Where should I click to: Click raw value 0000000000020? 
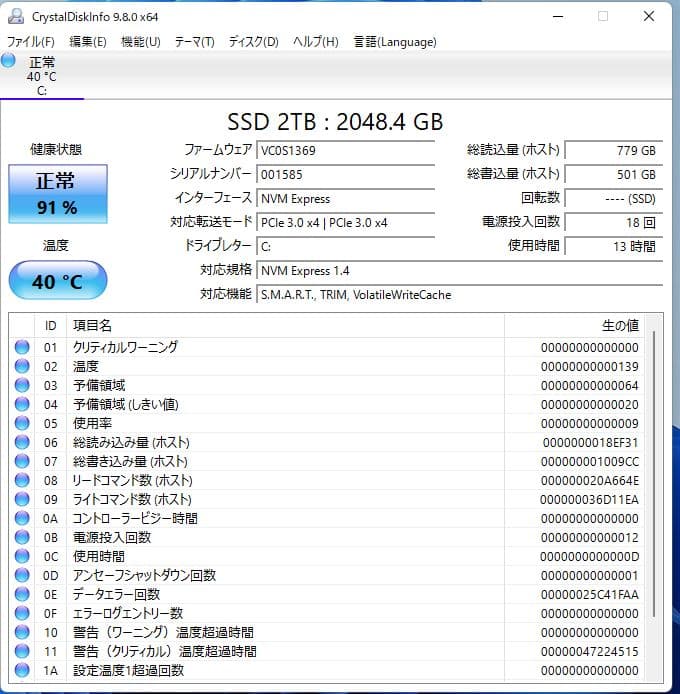click(590, 405)
